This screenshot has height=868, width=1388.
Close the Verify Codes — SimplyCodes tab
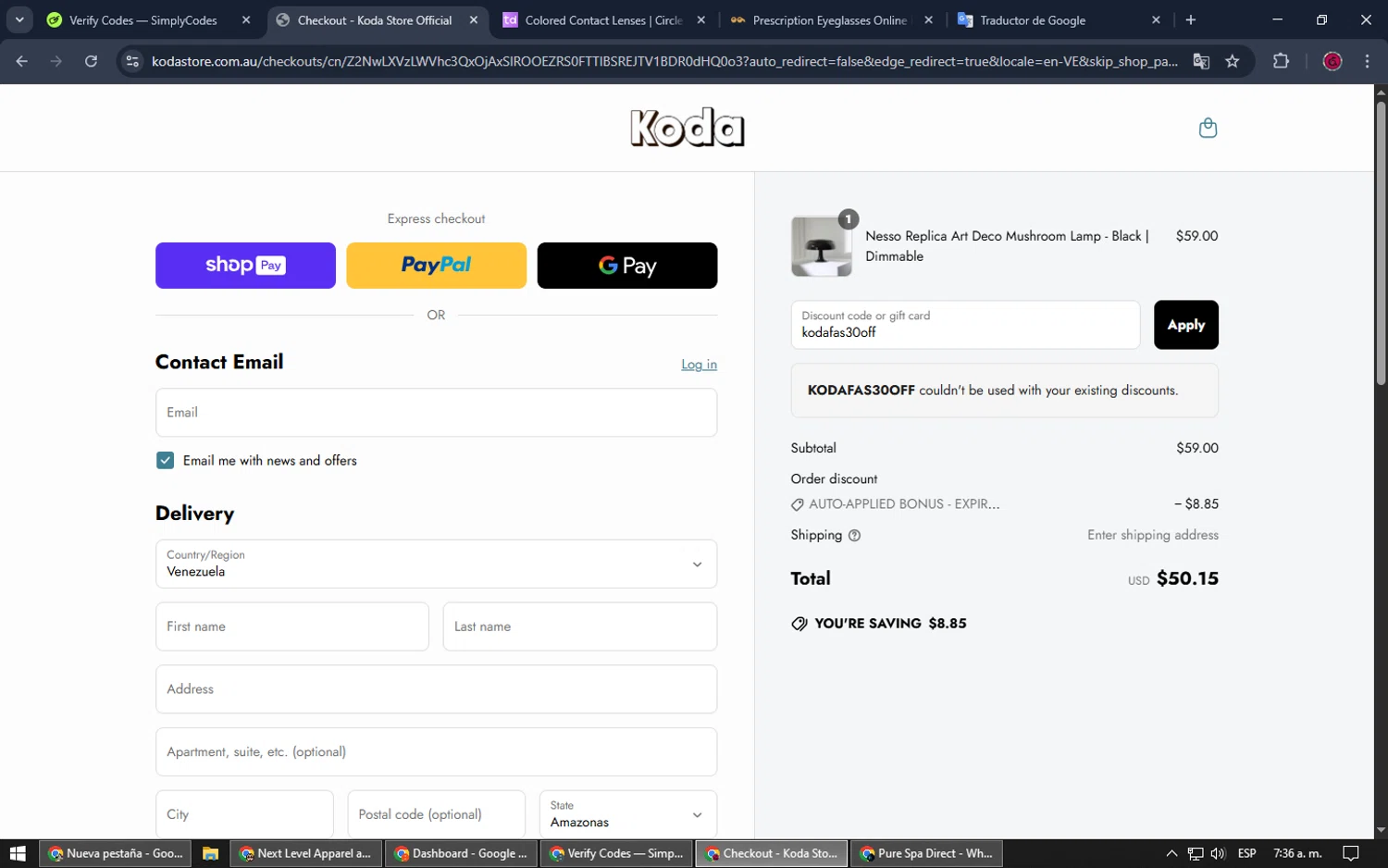[246, 19]
